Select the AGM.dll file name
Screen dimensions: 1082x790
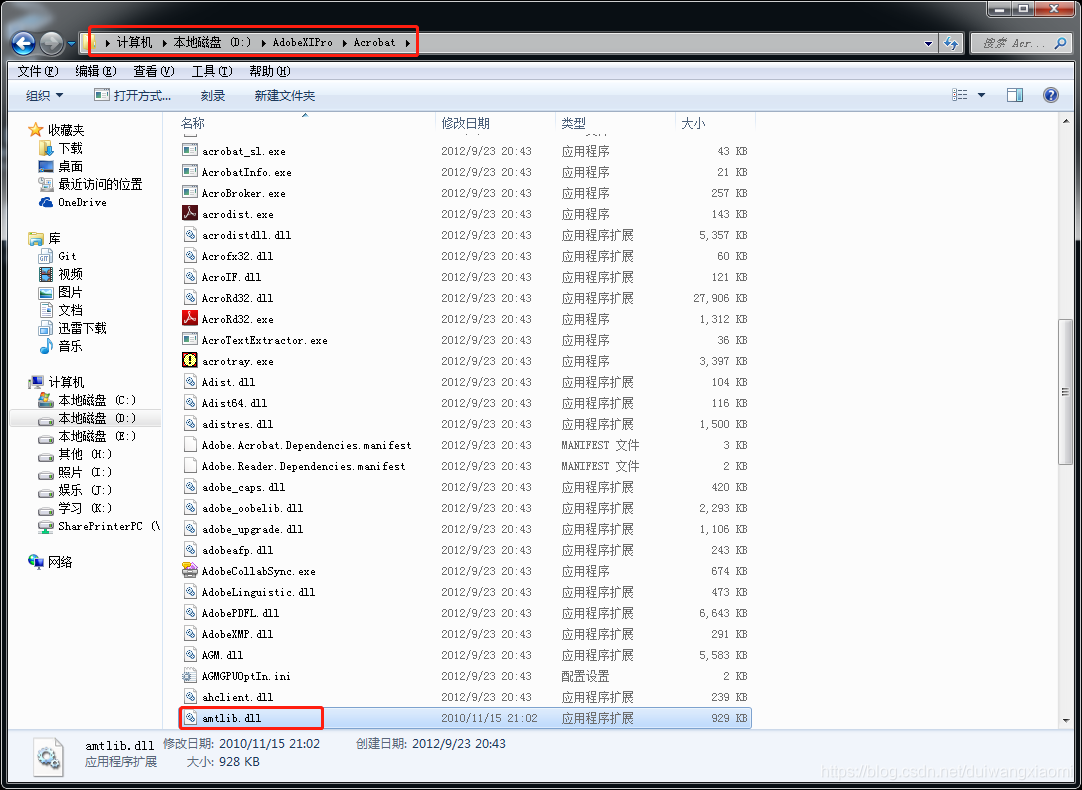point(222,655)
